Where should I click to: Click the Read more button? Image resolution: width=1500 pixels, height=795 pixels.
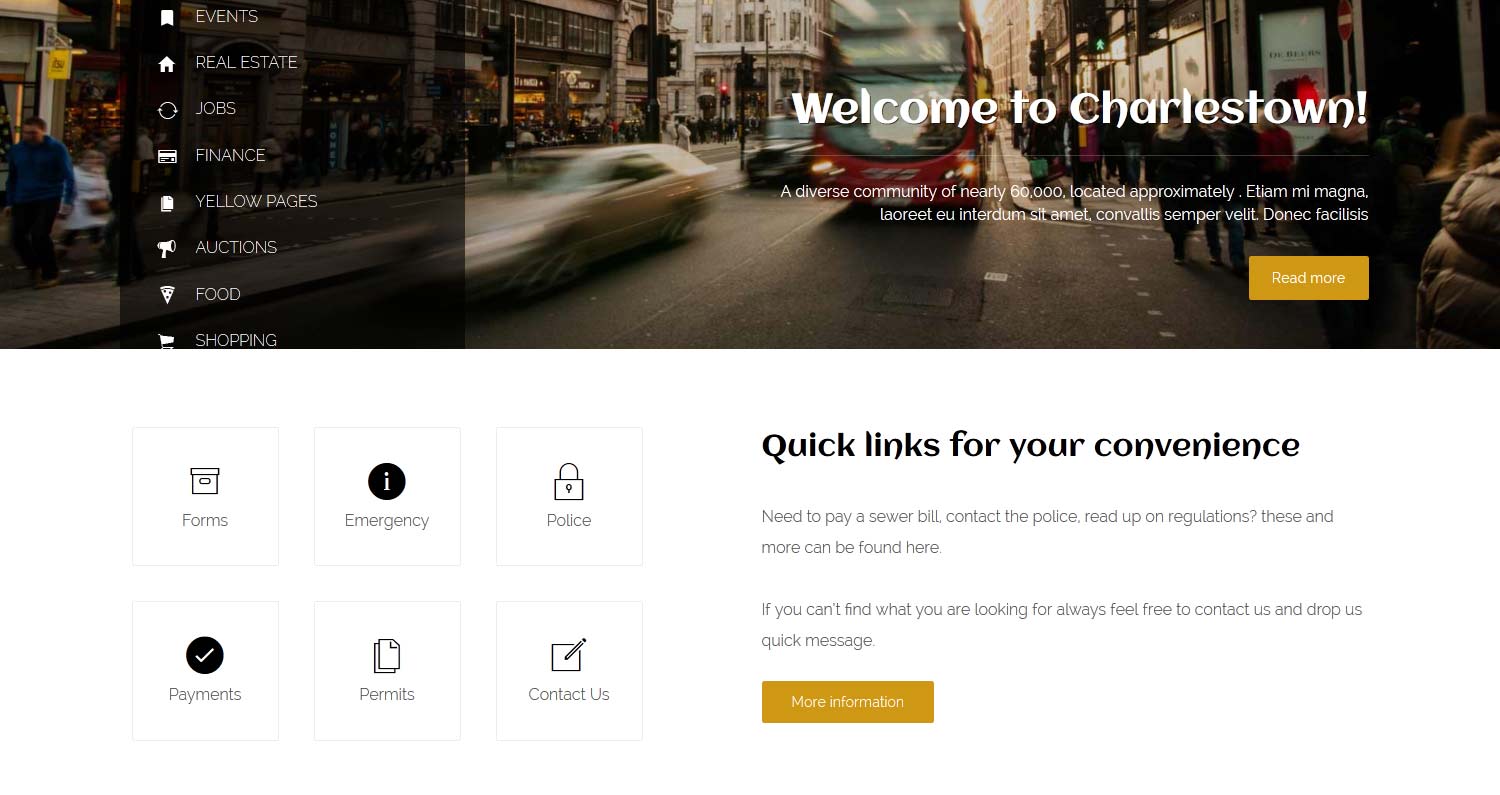(x=1308, y=278)
